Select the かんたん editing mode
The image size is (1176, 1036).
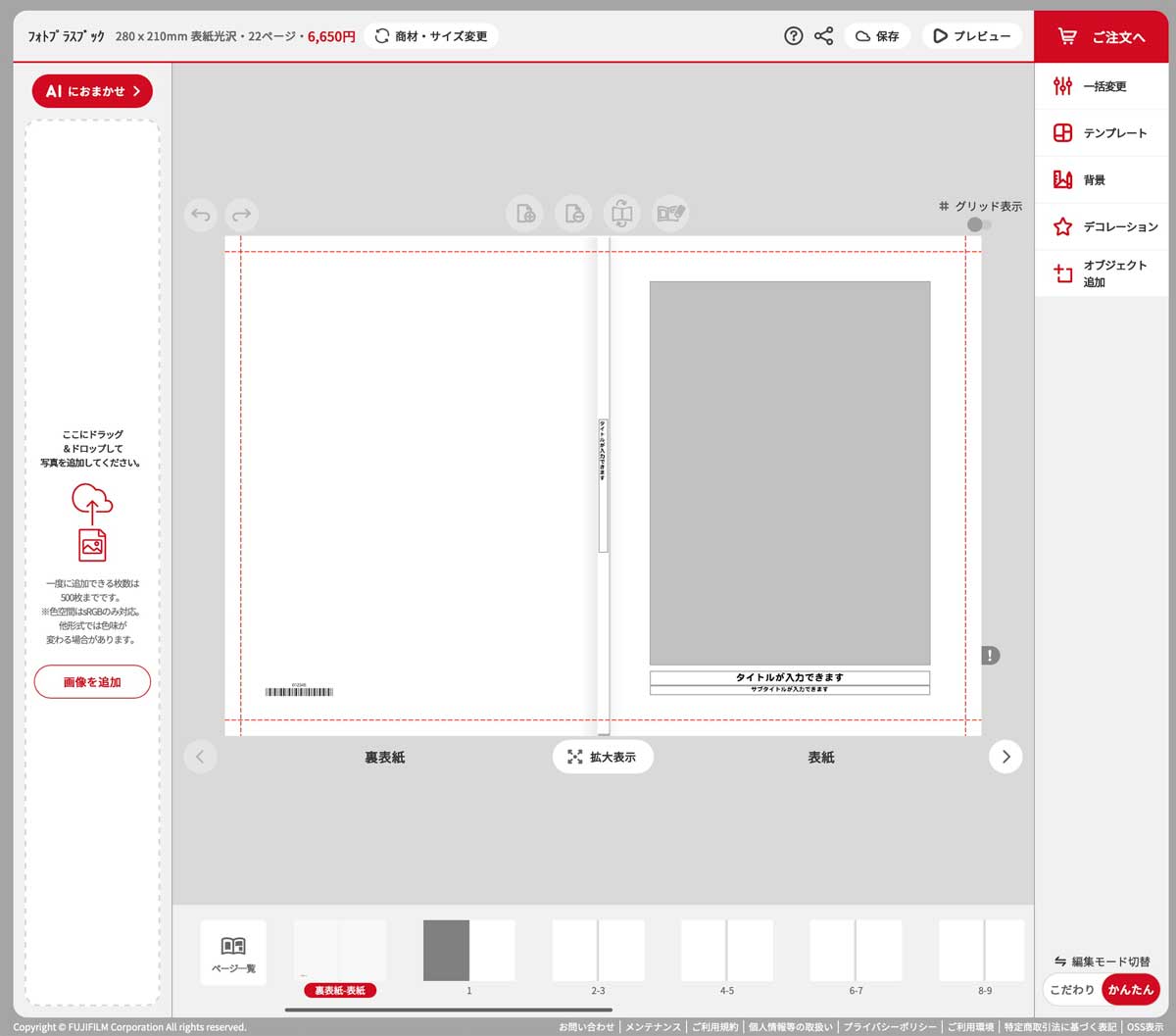(x=1130, y=990)
